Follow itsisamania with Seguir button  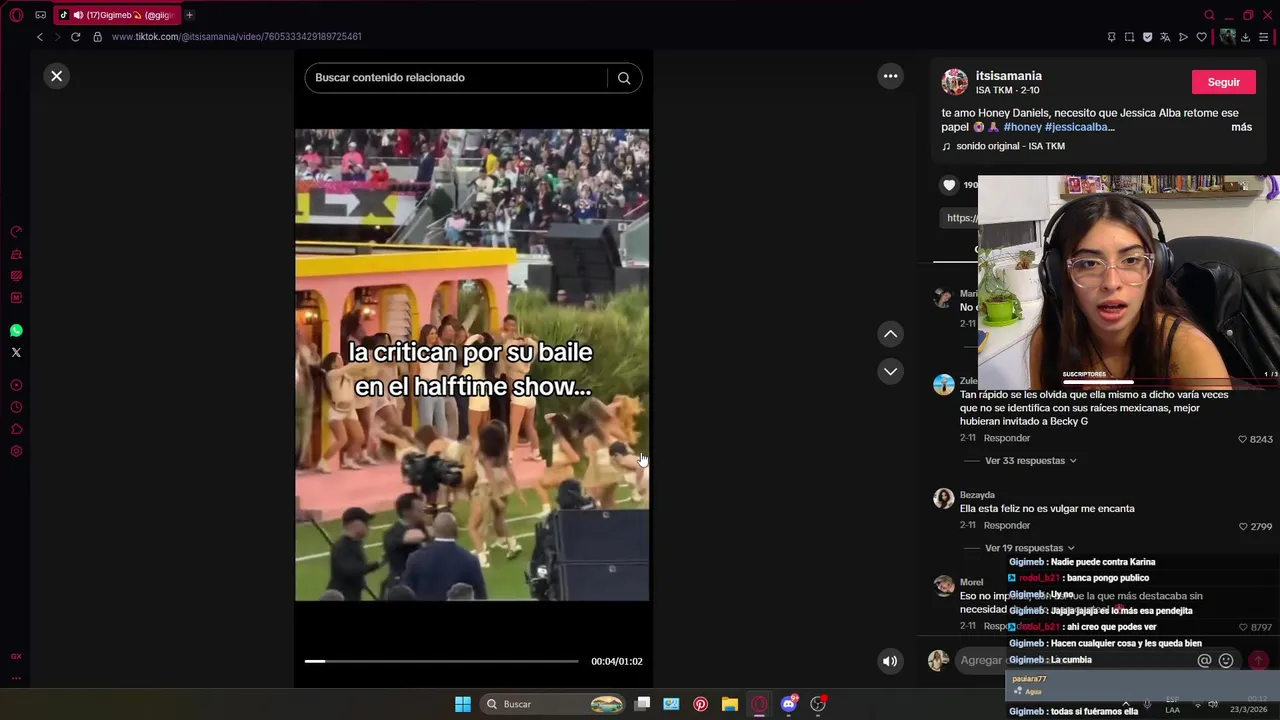coord(1224,82)
